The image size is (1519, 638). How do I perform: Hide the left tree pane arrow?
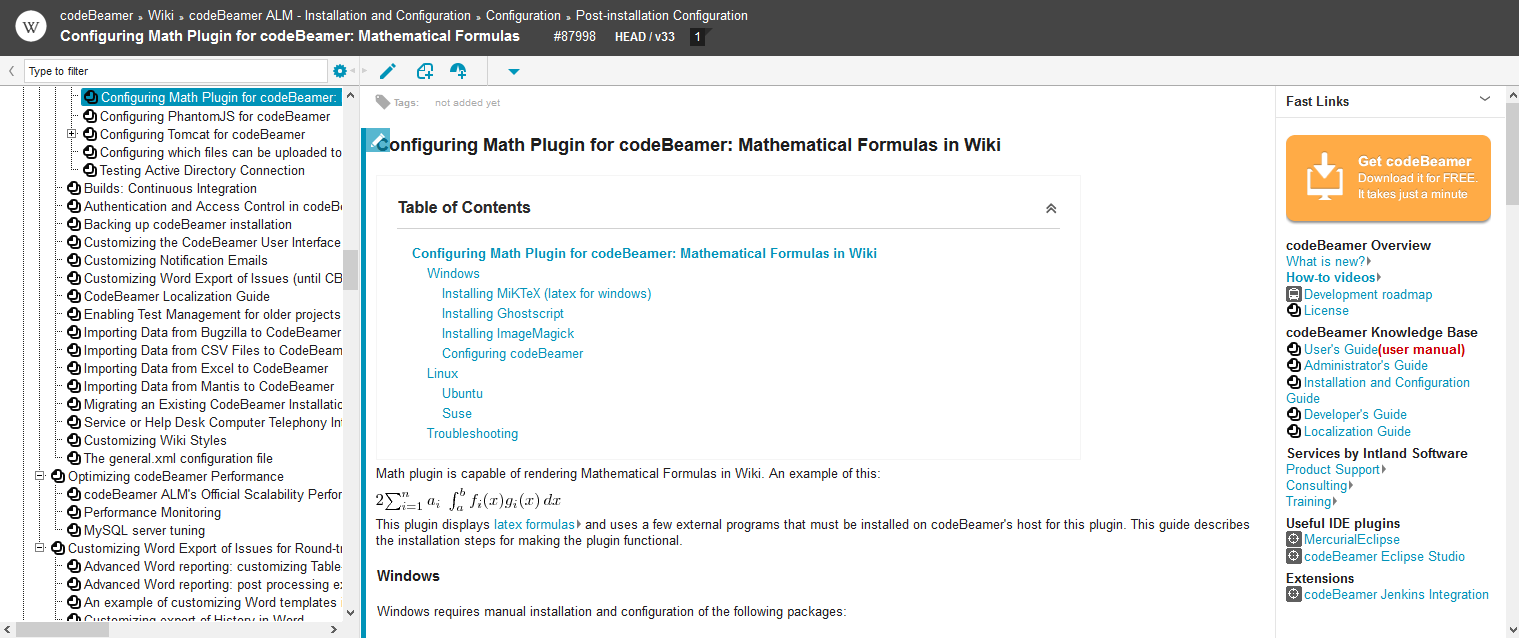(11, 71)
